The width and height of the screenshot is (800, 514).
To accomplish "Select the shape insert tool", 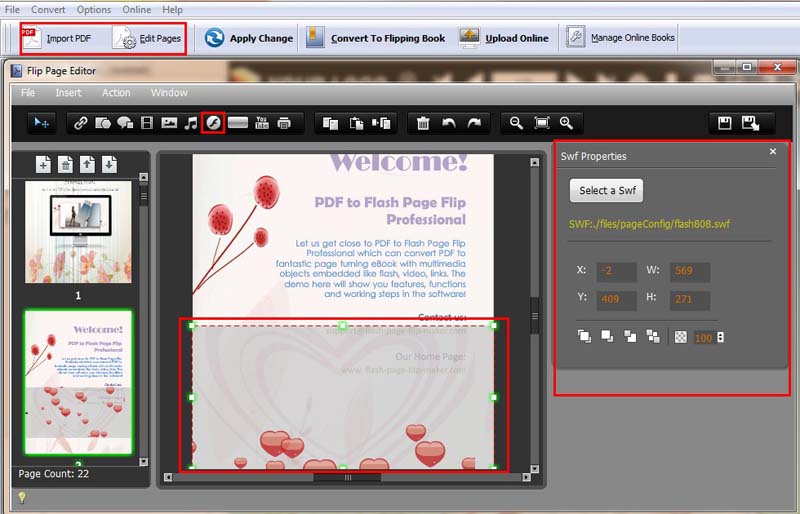I will [103, 123].
